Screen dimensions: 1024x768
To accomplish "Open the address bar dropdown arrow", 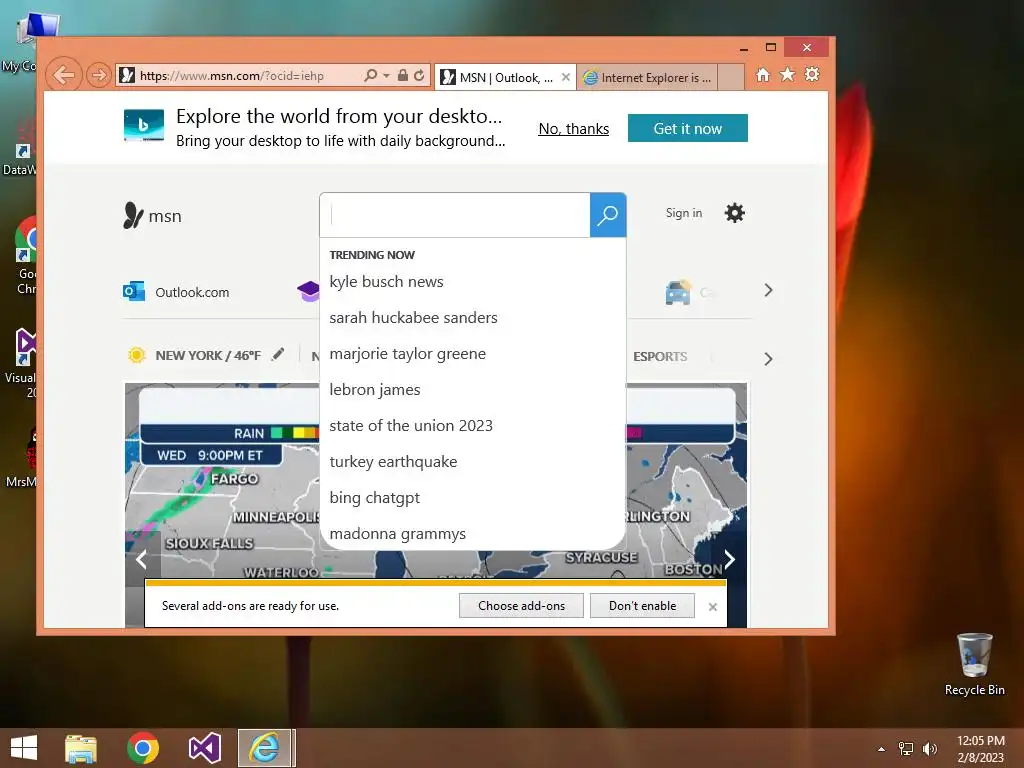I will tap(386, 76).
